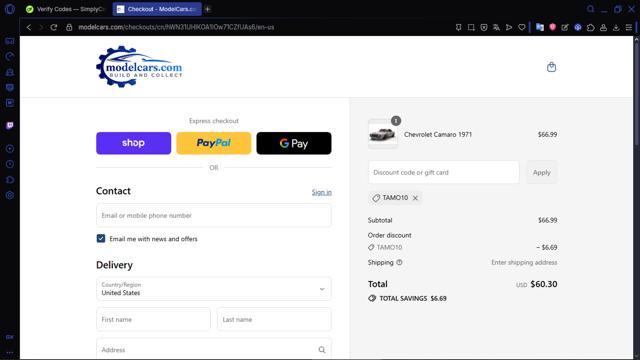Viewport: 640px width, 360px height.
Task: Follow the Sign in link
Action: click(322, 192)
